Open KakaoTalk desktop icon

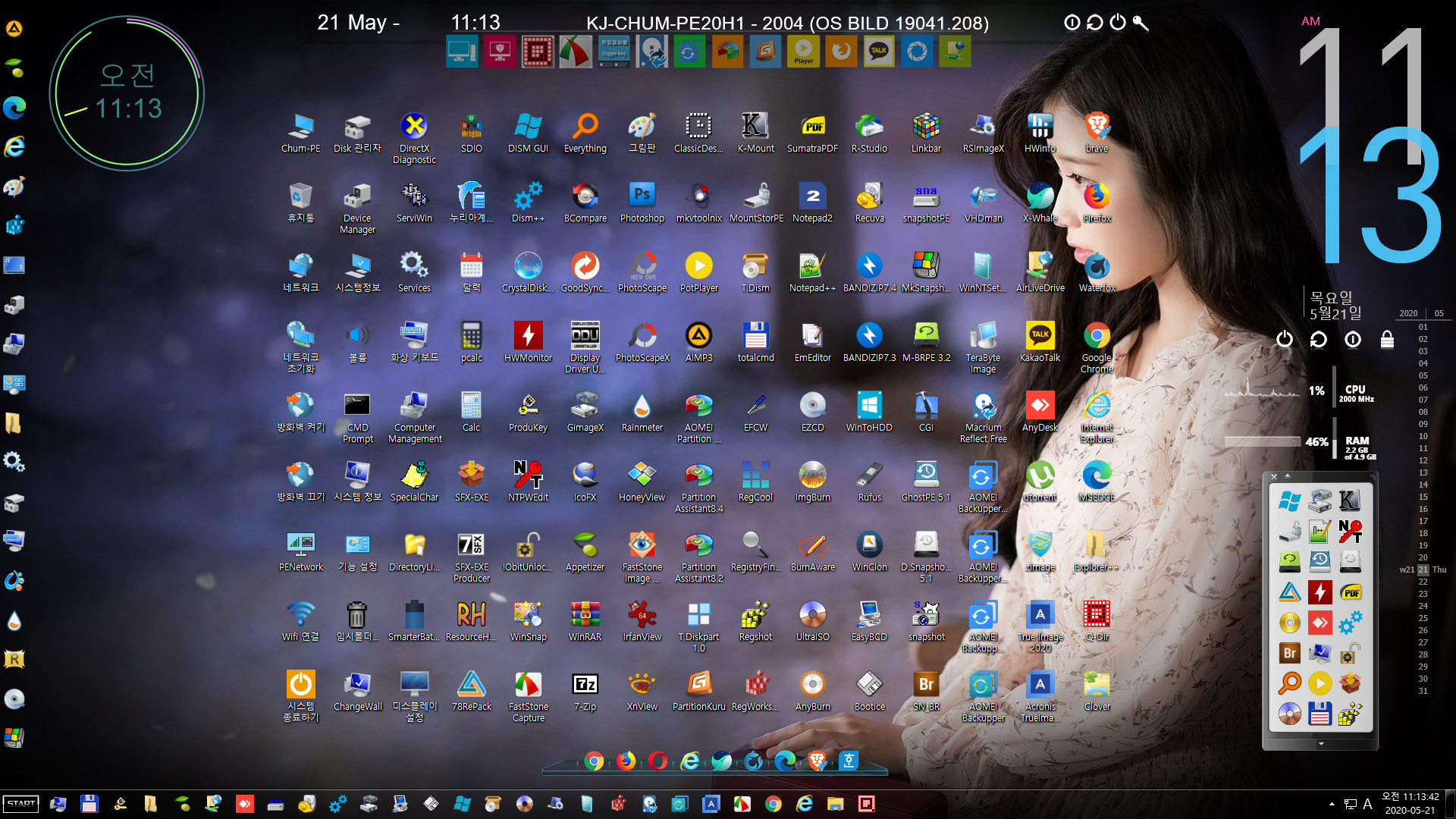point(1040,343)
